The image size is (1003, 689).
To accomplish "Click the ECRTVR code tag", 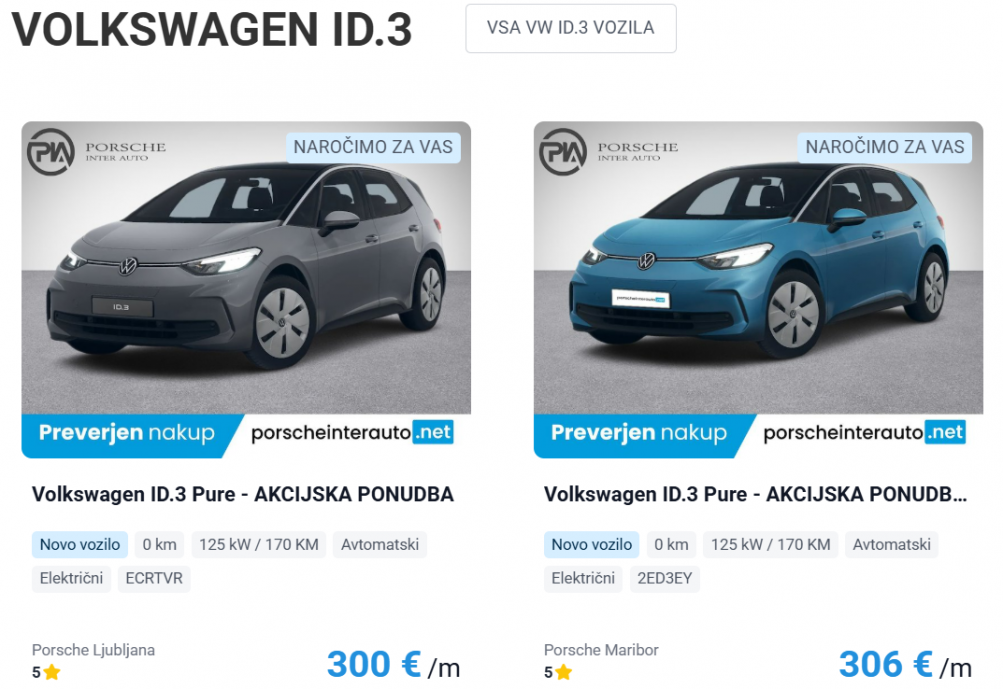I will click(154, 578).
